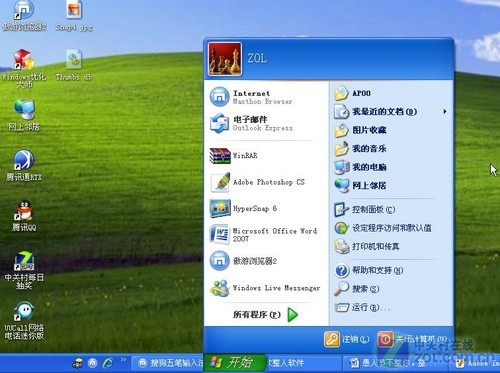The width and height of the screenshot is (500, 373).
Task: Click Maxthon quick launch icon
Action: point(92,363)
